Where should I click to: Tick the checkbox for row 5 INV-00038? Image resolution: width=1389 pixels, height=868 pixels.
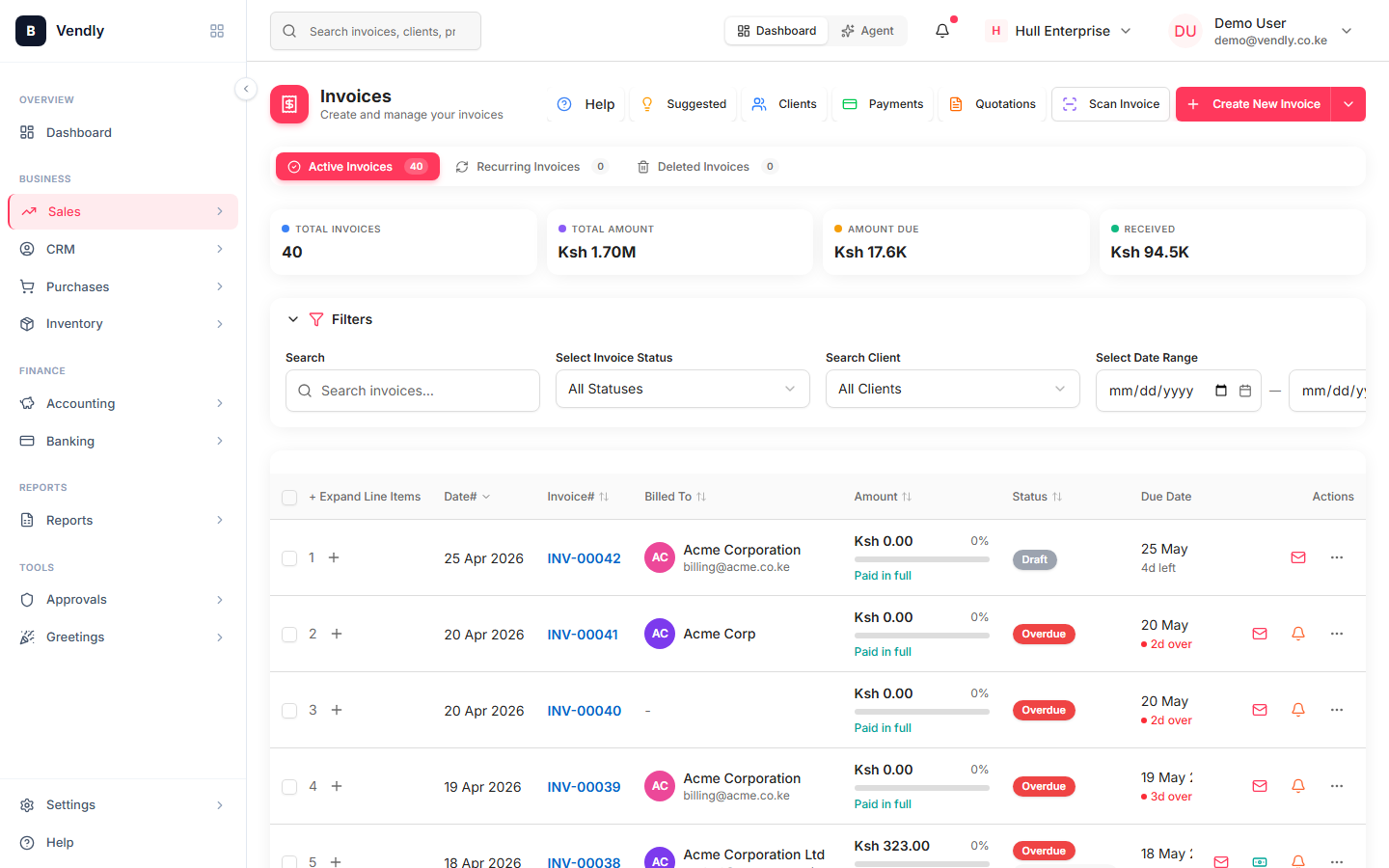coord(289,861)
